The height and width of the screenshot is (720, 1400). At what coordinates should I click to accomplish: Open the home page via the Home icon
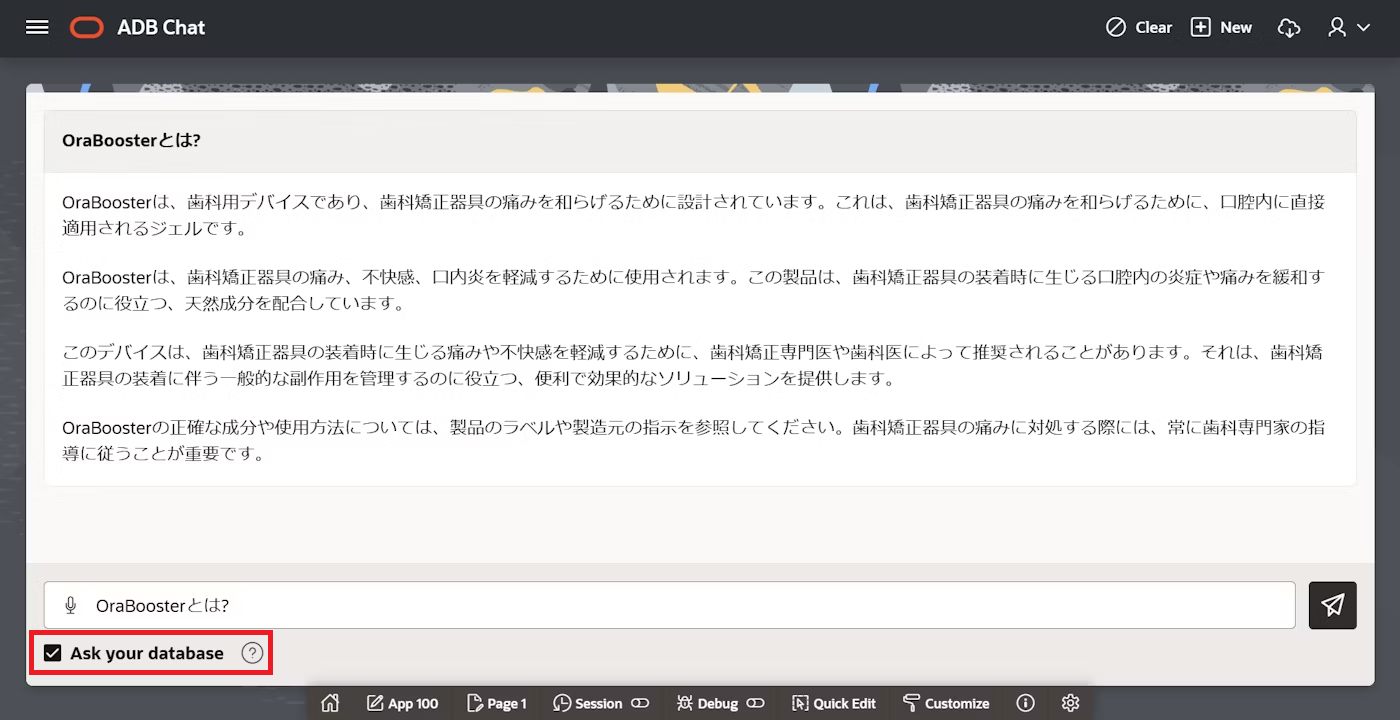point(330,703)
